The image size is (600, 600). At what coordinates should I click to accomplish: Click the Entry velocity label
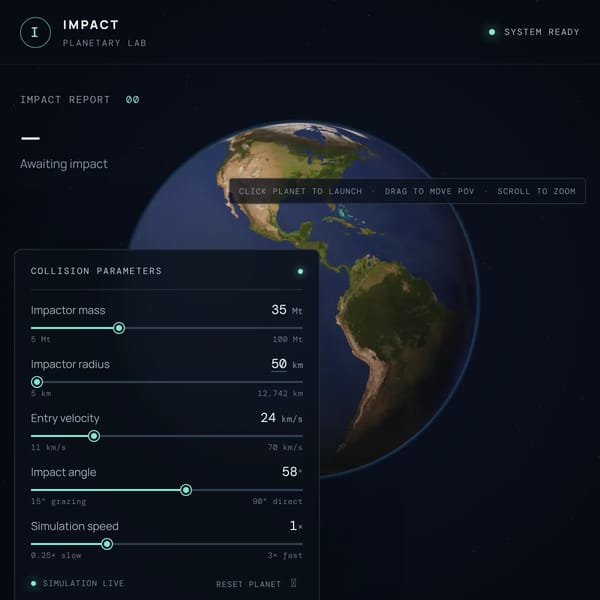click(65, 418)
